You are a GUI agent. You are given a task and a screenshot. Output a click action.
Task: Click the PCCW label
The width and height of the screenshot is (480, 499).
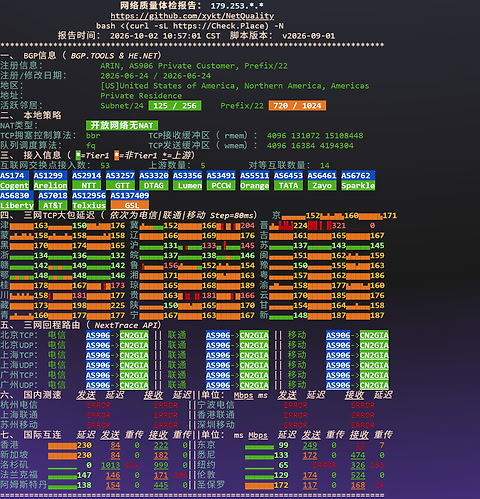pos(221,185)
